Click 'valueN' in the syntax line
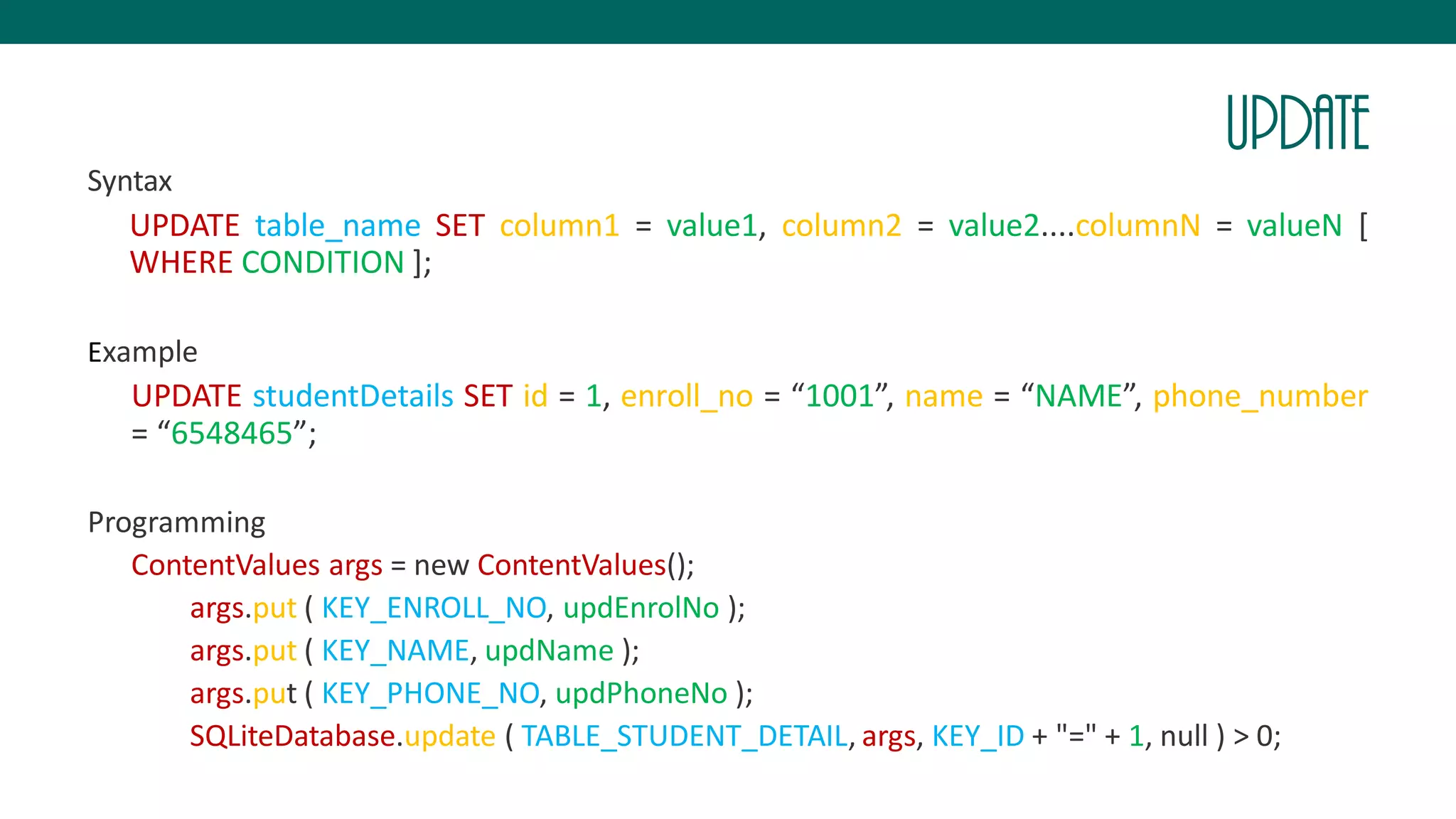Screen dimensions: 1456x819 (x=1294, y=225)
